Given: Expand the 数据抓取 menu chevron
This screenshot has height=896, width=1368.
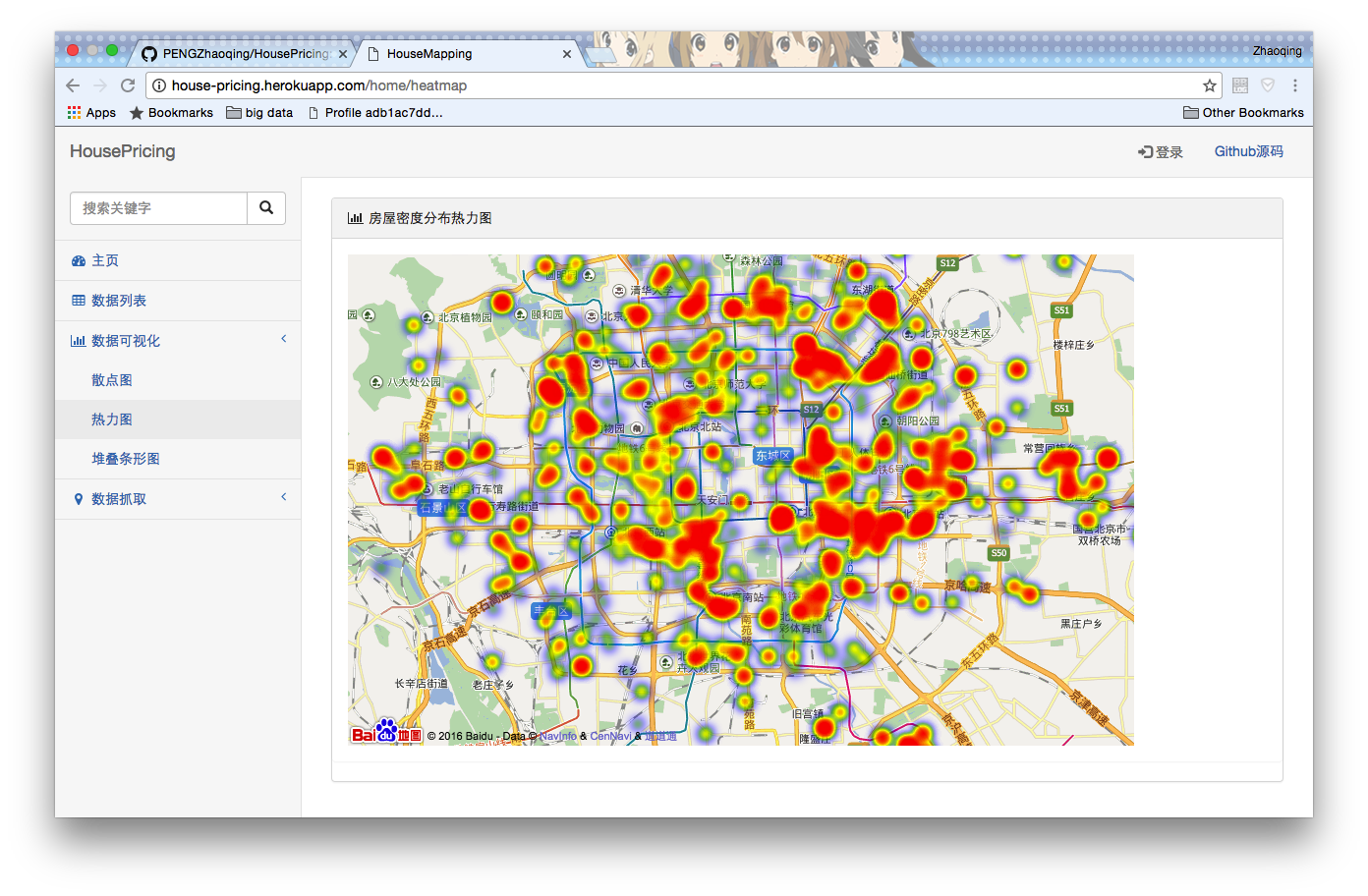Looking at the screenshot, I should pyautogui.click(x=284, y=497).
